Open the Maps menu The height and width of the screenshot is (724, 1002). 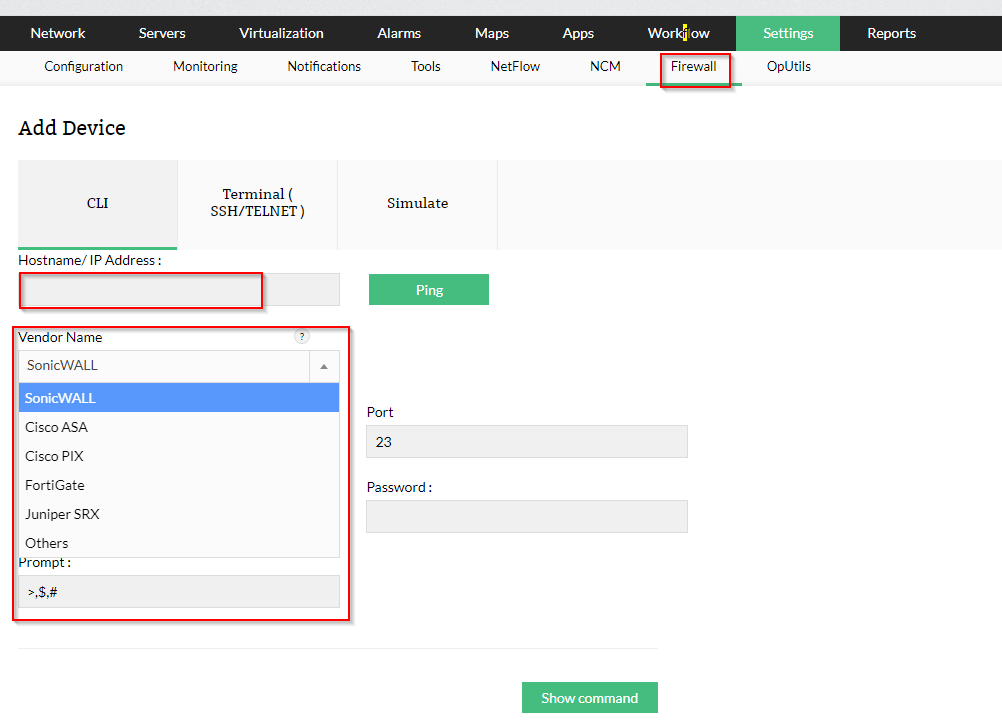point(491,33)
